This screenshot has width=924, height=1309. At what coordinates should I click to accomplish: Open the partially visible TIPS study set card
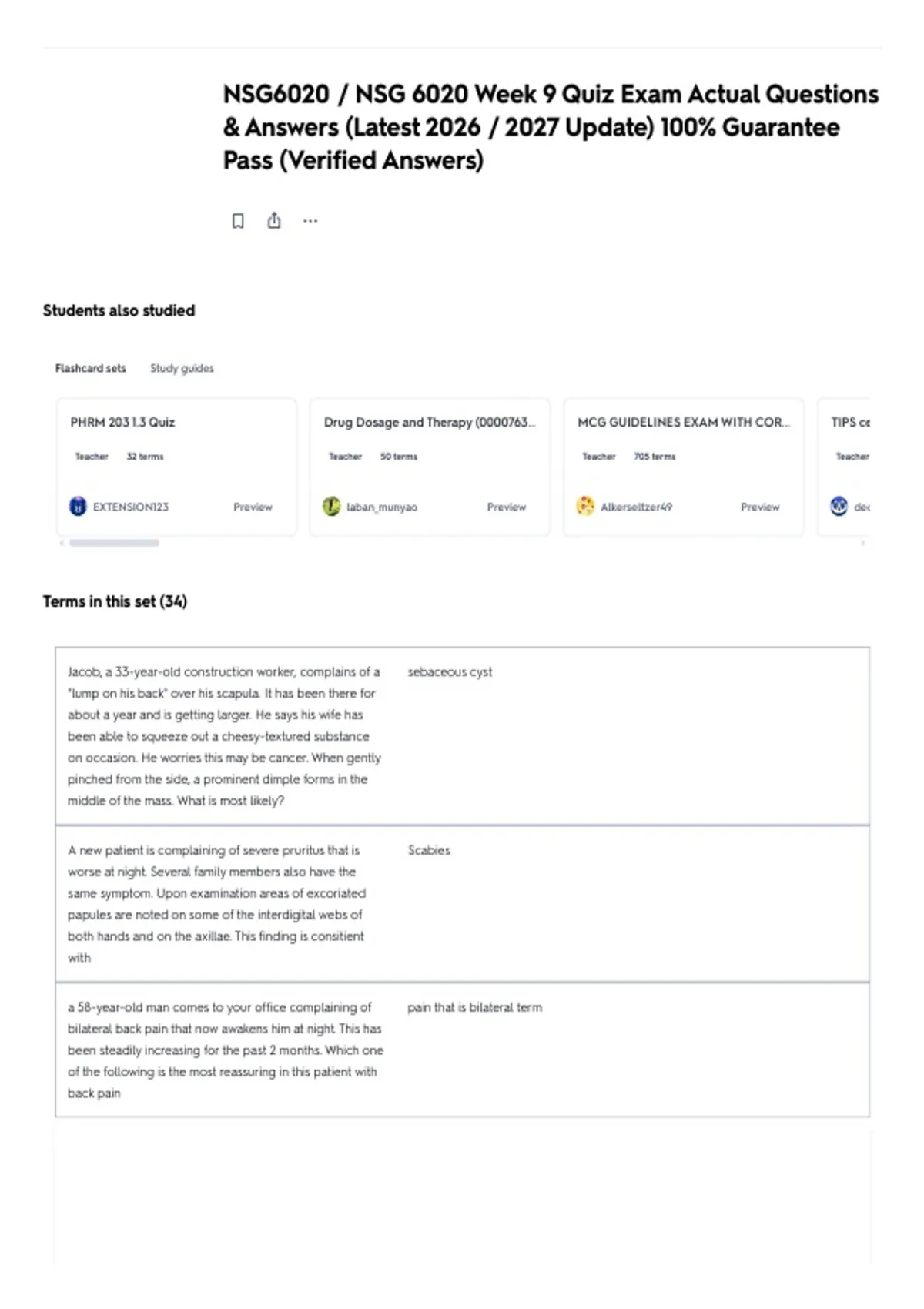click(844, 467)
